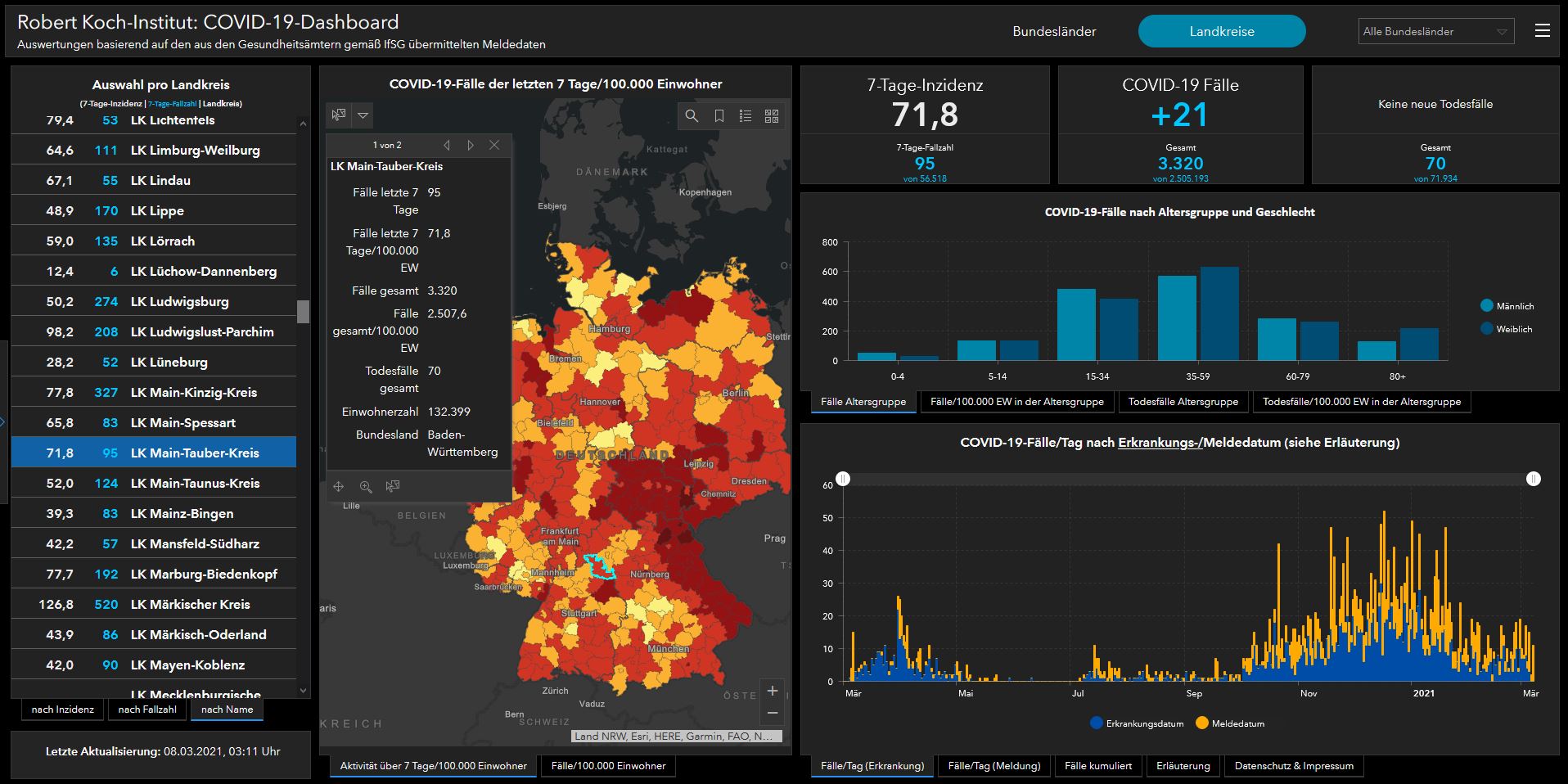Grab the left time range slider handle
Viewport: 1568px width, 784px height.
(x=843, y=479)
